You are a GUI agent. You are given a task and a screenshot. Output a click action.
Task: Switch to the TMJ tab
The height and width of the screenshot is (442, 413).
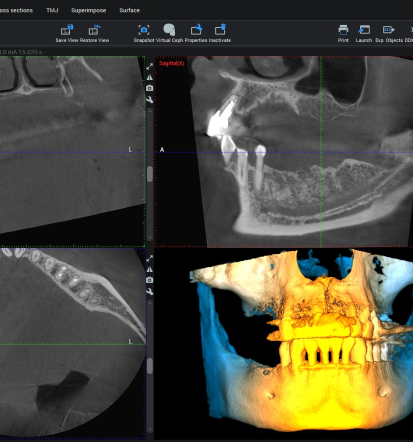[x=52, y=10]
